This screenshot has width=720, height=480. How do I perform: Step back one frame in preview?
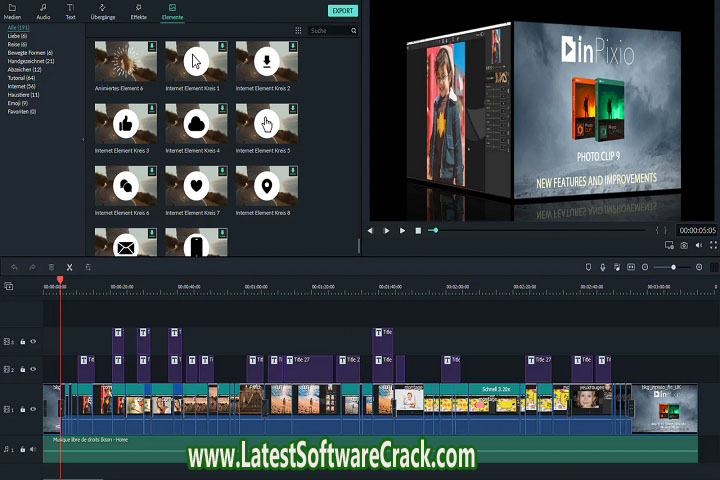coord(370,231)
